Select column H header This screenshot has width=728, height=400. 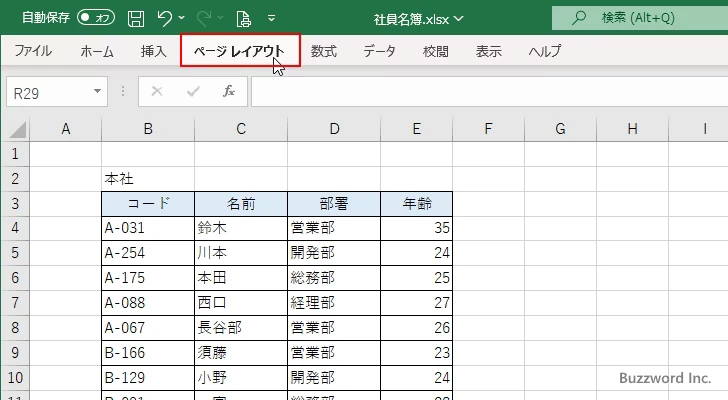coord(632,129)
